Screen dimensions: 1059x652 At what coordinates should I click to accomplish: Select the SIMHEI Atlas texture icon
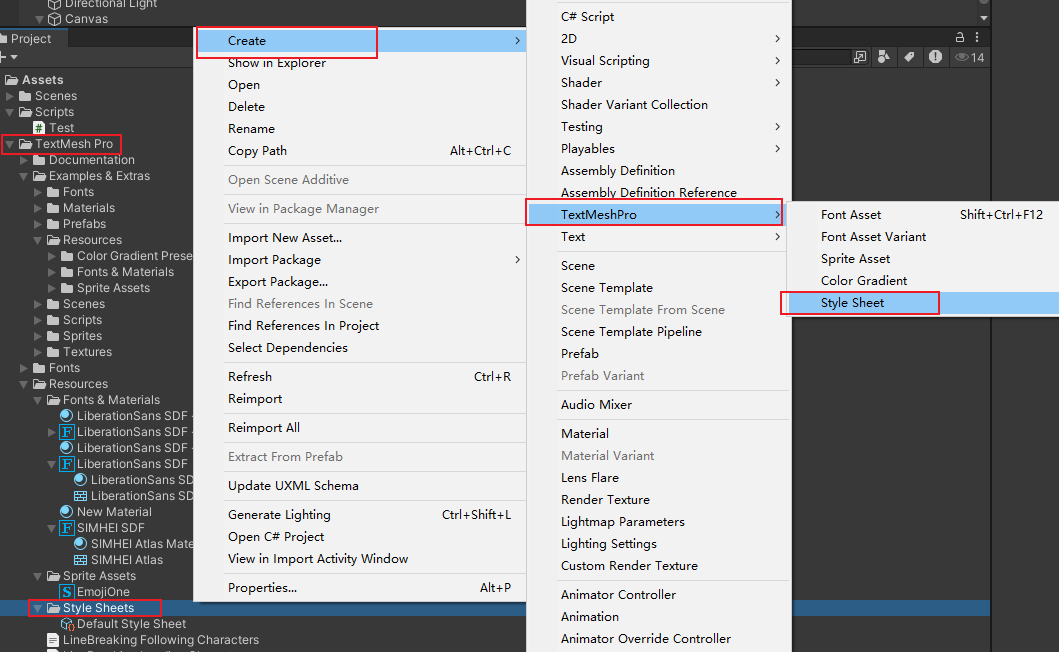80,559
